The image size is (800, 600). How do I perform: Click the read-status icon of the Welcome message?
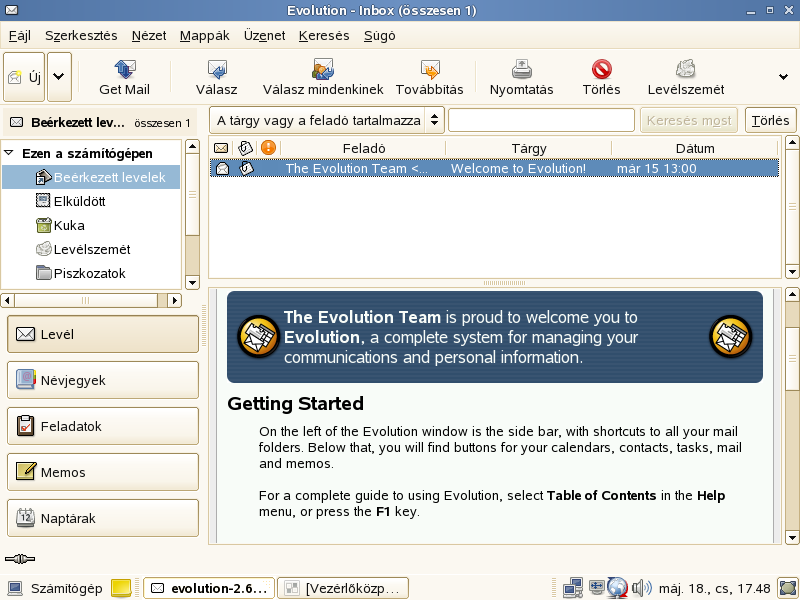(x=222, y=168)
